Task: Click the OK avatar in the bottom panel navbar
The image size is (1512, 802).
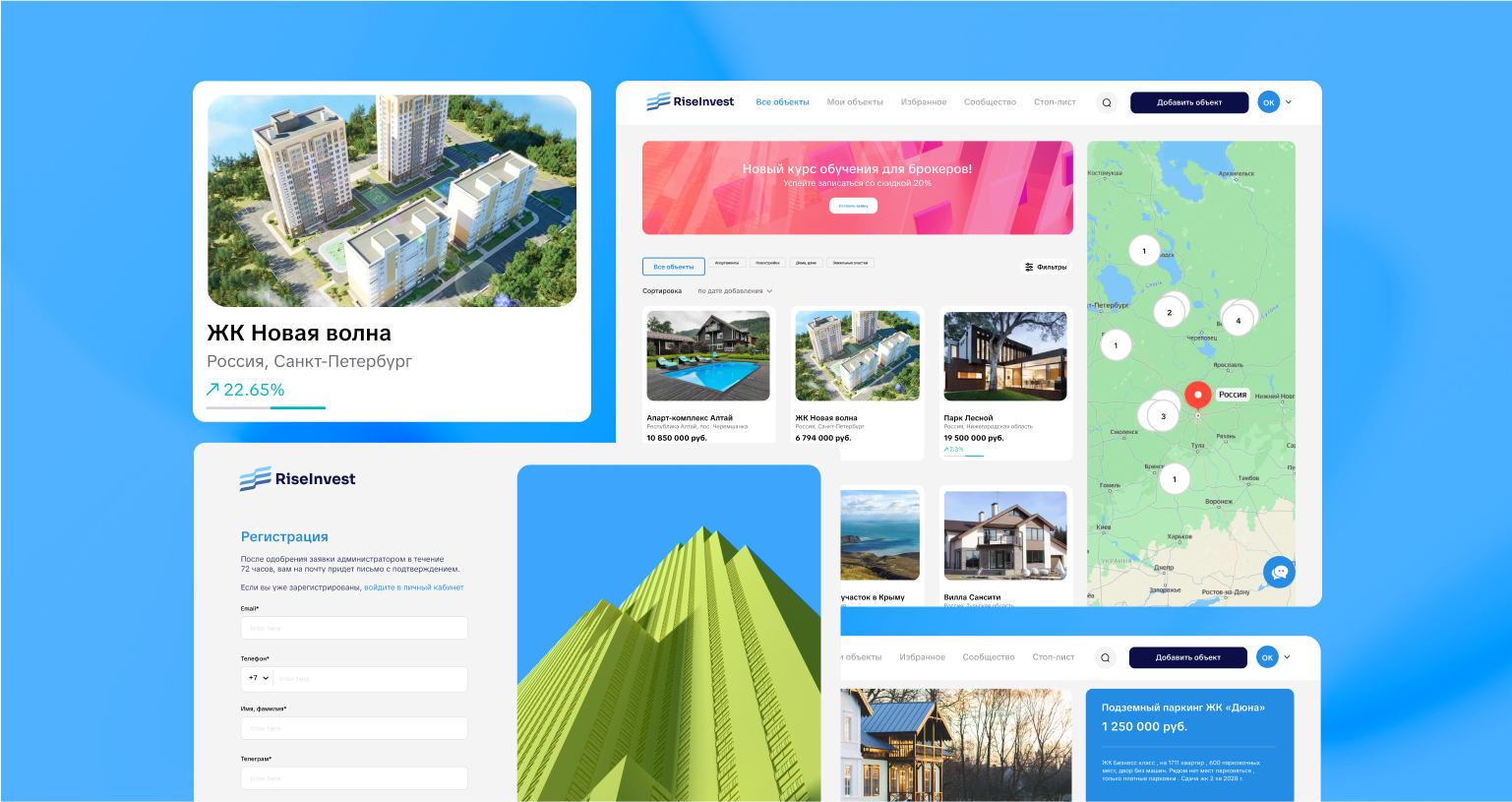Action: 1267,657
